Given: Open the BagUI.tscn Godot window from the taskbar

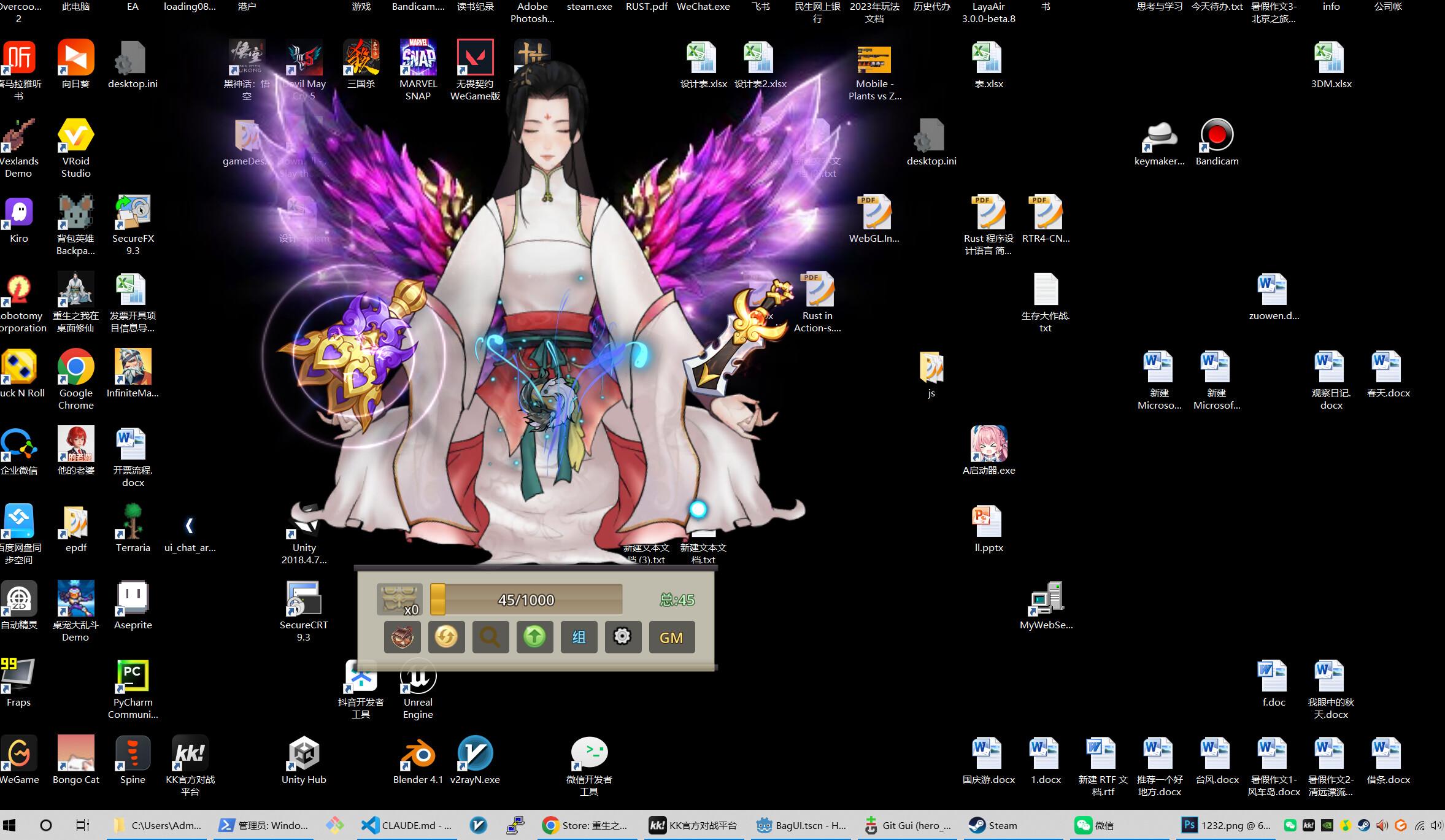Looking at the screenshot, I should tap(801, 825).
